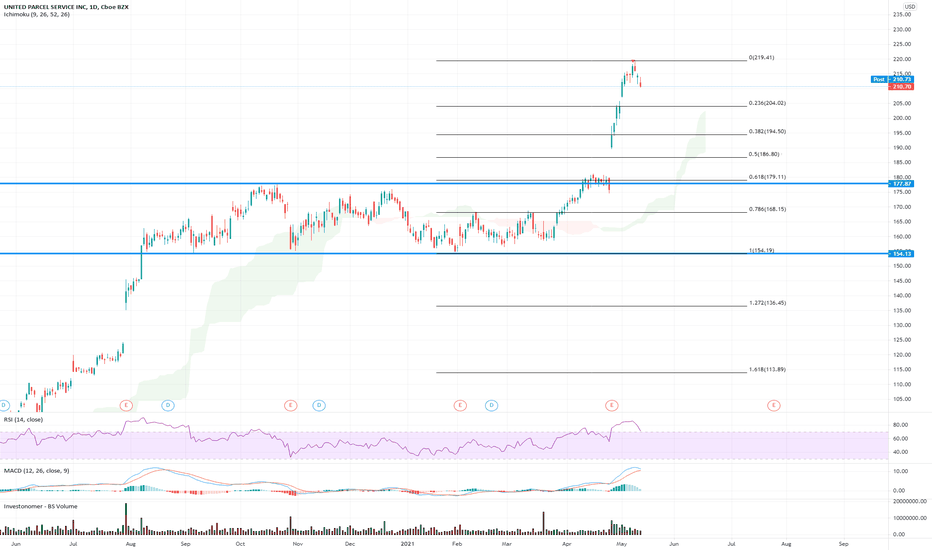Click the 20000000.00 volume scale value

click(909, 501)
